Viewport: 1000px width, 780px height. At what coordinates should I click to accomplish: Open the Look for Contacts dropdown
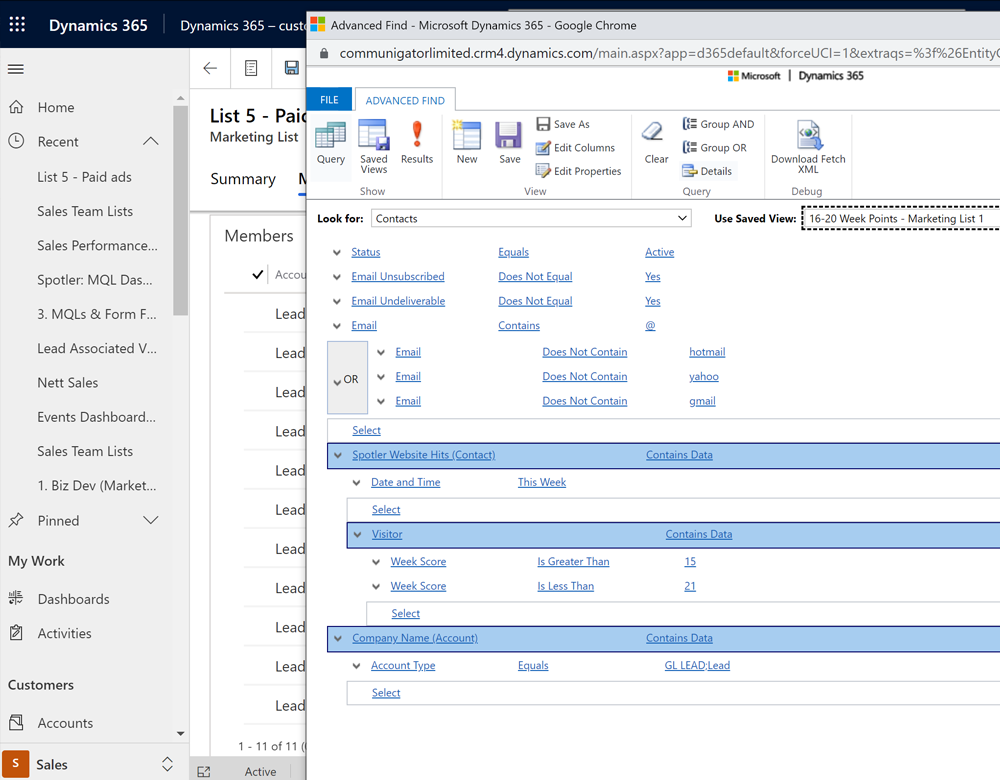click(x=531, y=218)
